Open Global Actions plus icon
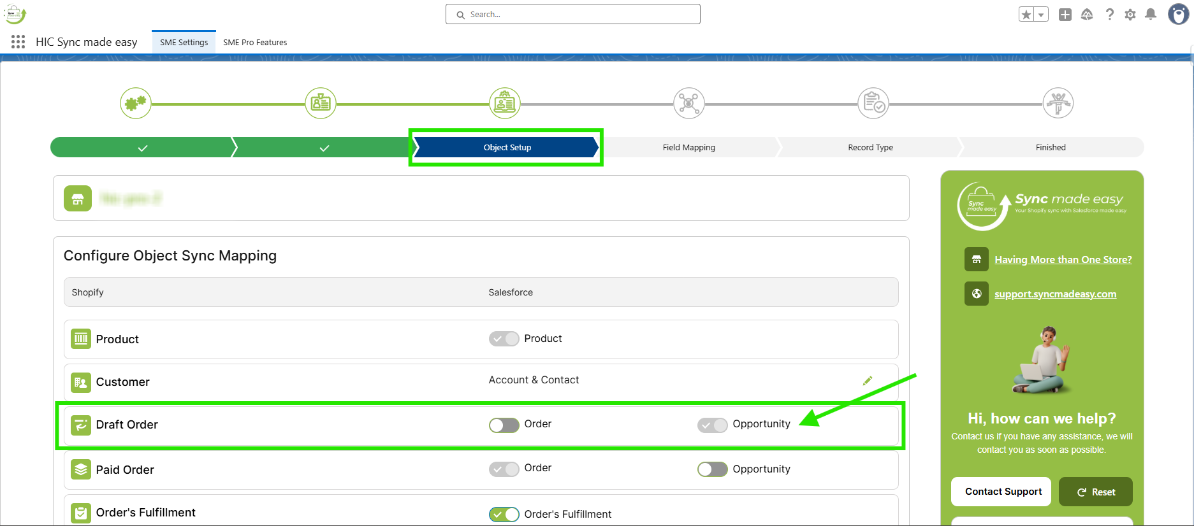The height and width of the screenshot is (526, 1194). click(1065, 14)
